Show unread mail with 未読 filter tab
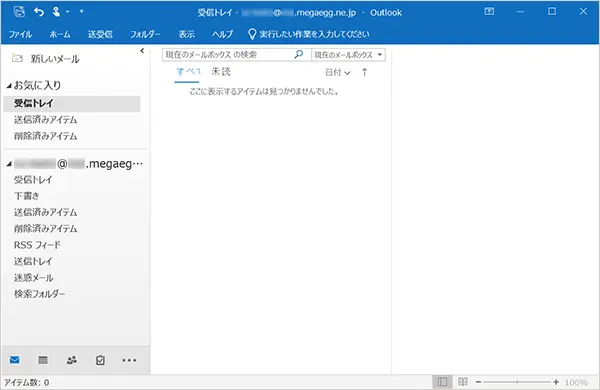Screen dimensions: 600x390 221,72
